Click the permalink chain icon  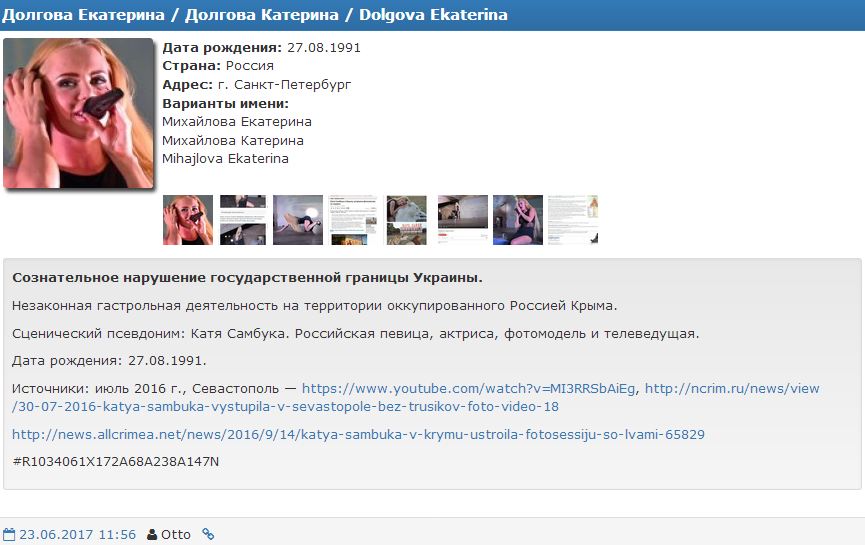pos(208,534)
